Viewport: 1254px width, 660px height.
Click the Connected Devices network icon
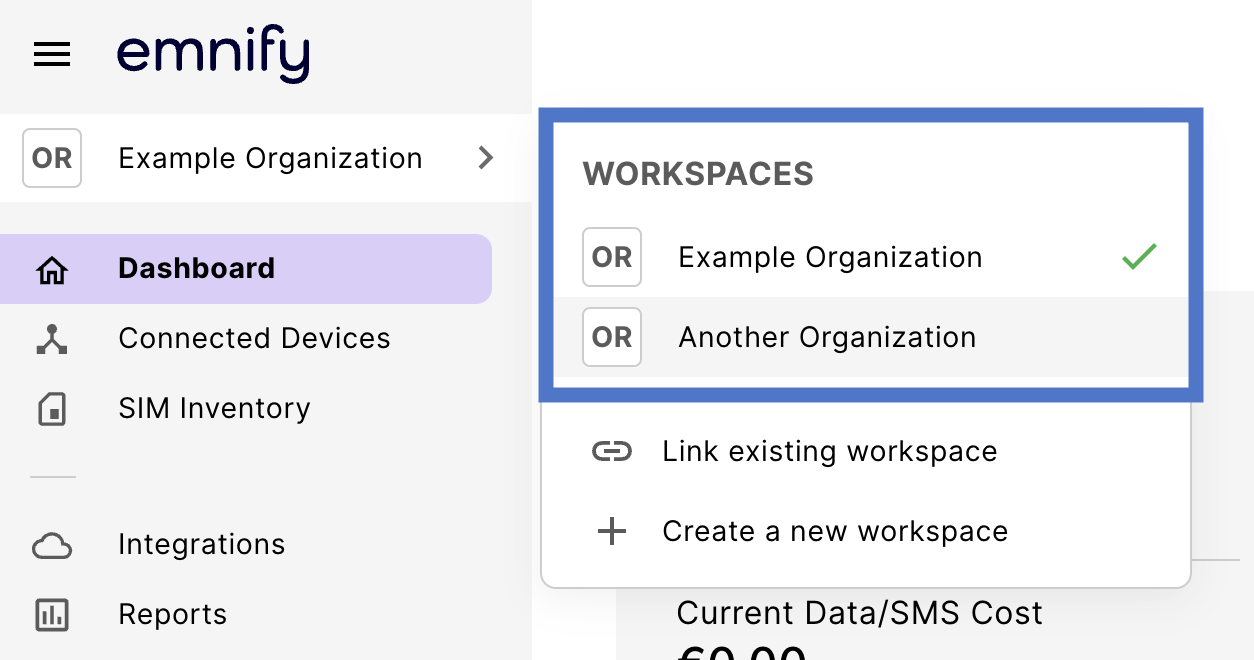[x=52, y=339]
